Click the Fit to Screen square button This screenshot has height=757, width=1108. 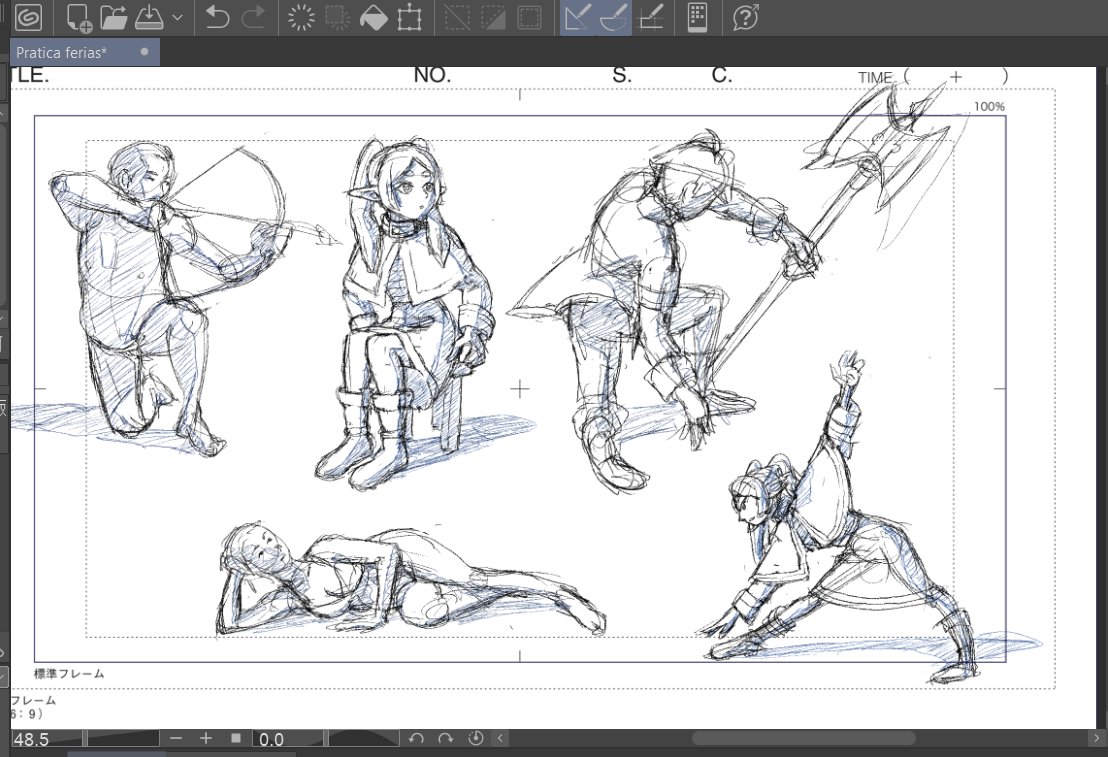(236, 738)
